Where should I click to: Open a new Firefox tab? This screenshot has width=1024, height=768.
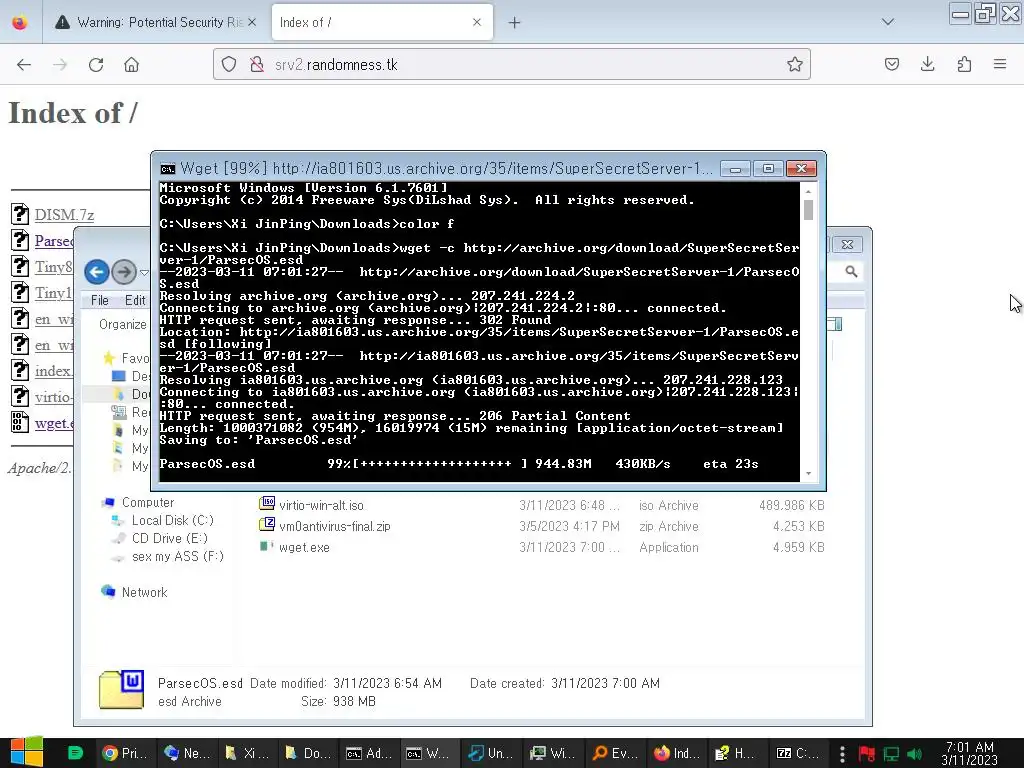[515, 22]
